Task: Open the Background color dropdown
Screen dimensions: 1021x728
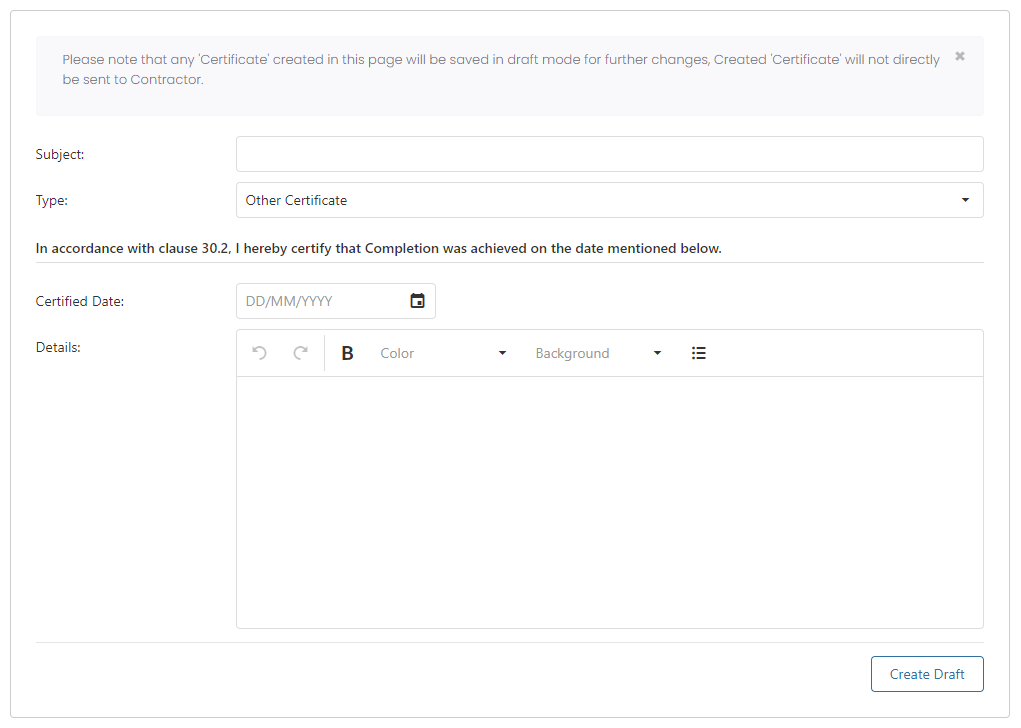Action: click(598, 353)
